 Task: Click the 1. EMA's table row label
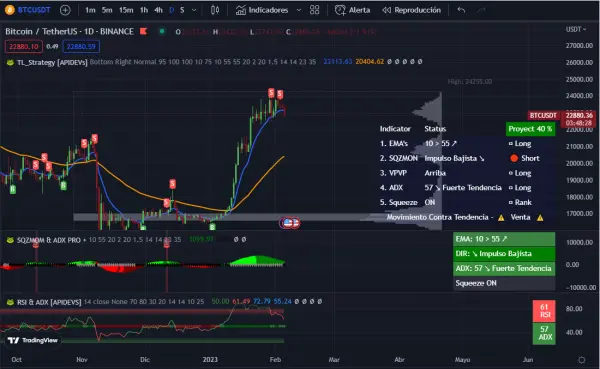tap(394, 144)
